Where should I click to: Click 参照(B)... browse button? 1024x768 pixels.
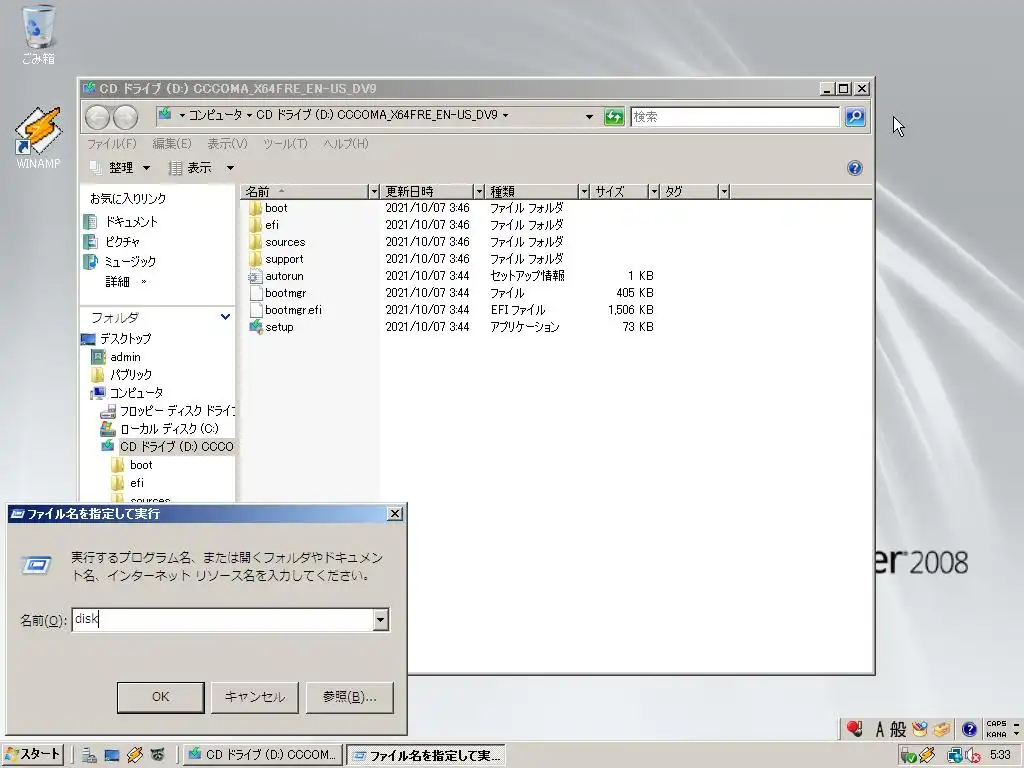tap(349, 697)
